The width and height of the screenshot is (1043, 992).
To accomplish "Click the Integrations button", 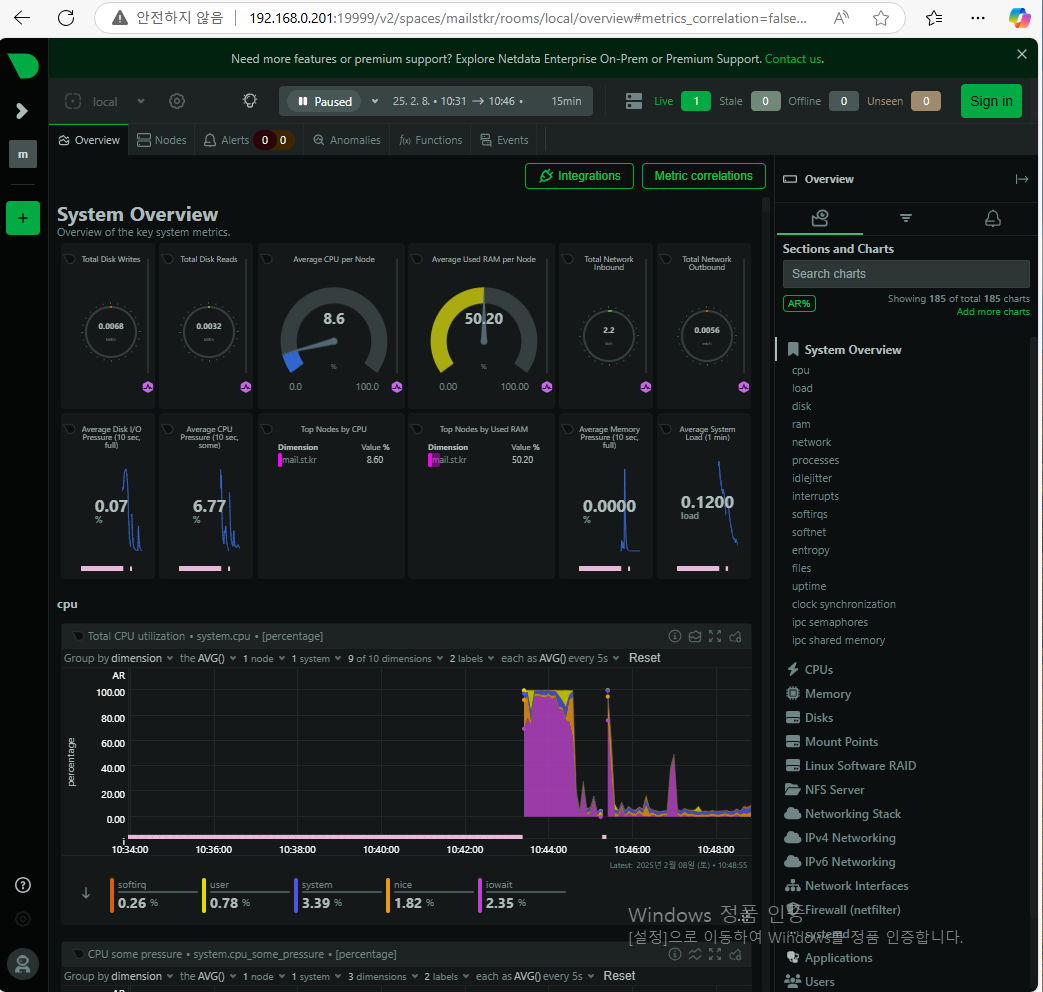I will click(x=579, y=176).
